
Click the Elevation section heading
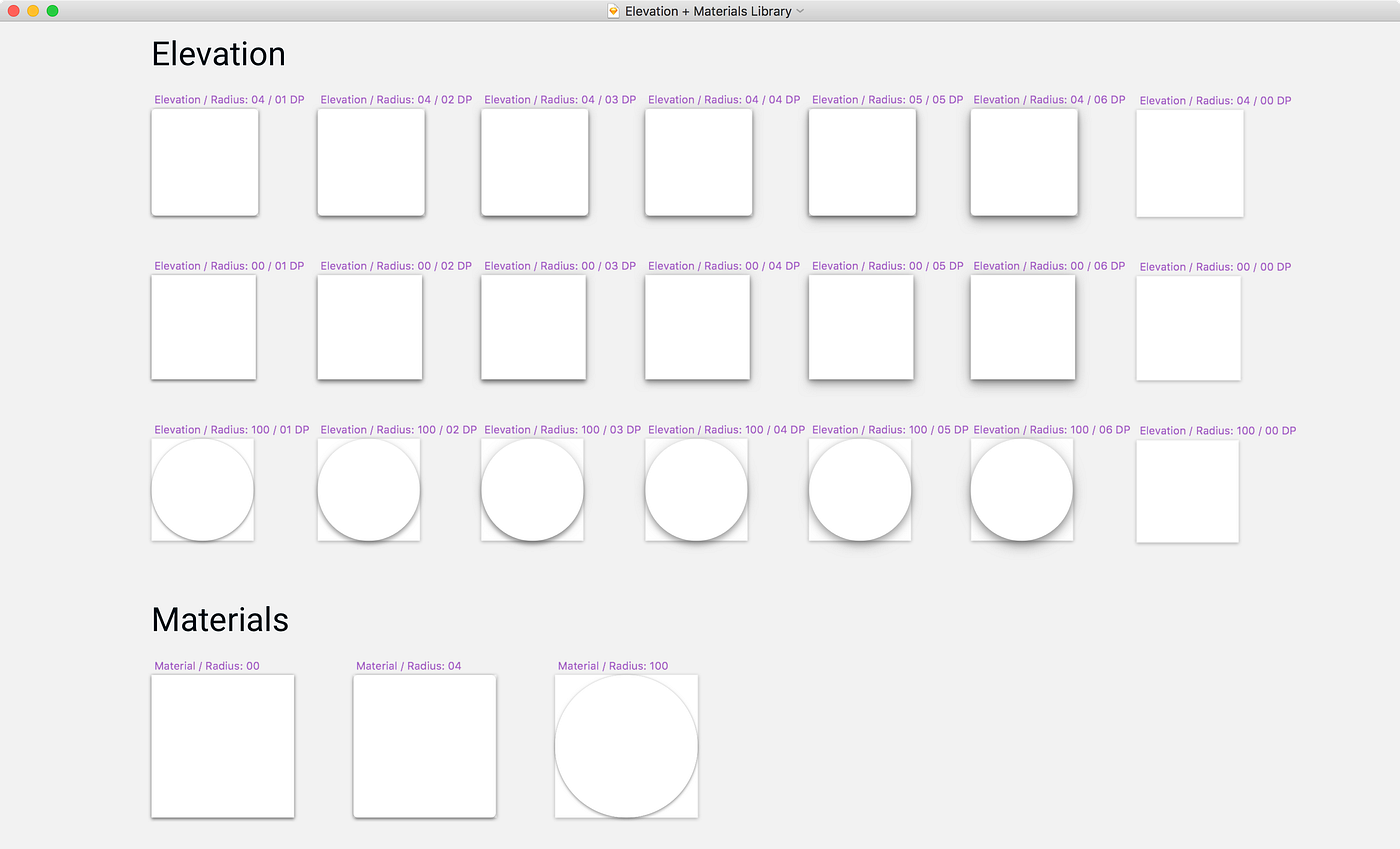[218, 53]
